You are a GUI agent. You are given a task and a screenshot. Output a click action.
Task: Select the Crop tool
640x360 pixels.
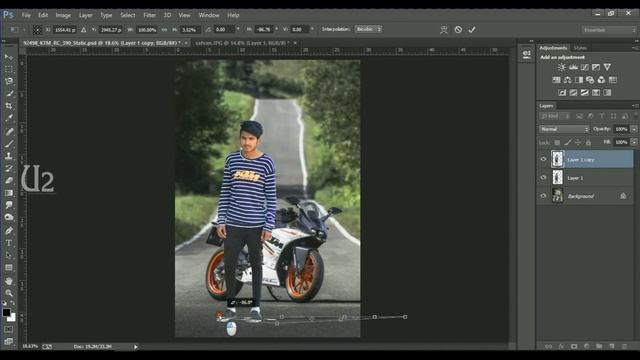[x=9, y=106]
